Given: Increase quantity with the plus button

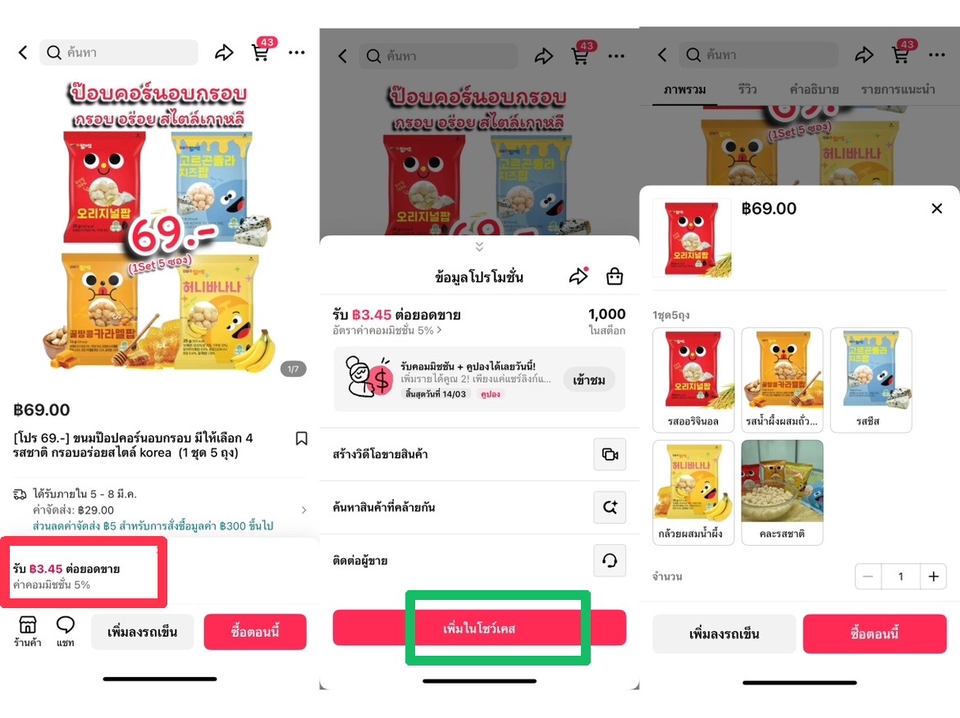Looking at the screenshot, I should coord(933,576).
